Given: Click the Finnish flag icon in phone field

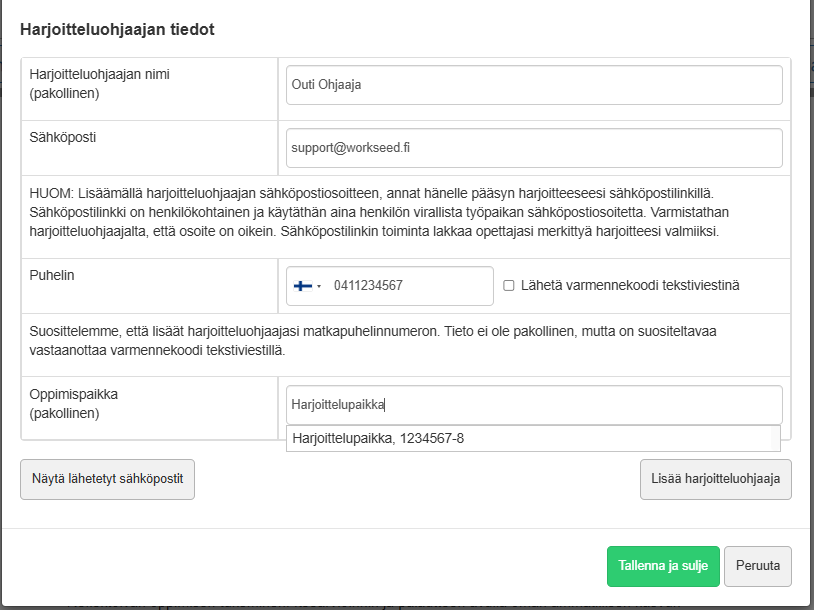Looking at the screenshot, I should [302, 286].
